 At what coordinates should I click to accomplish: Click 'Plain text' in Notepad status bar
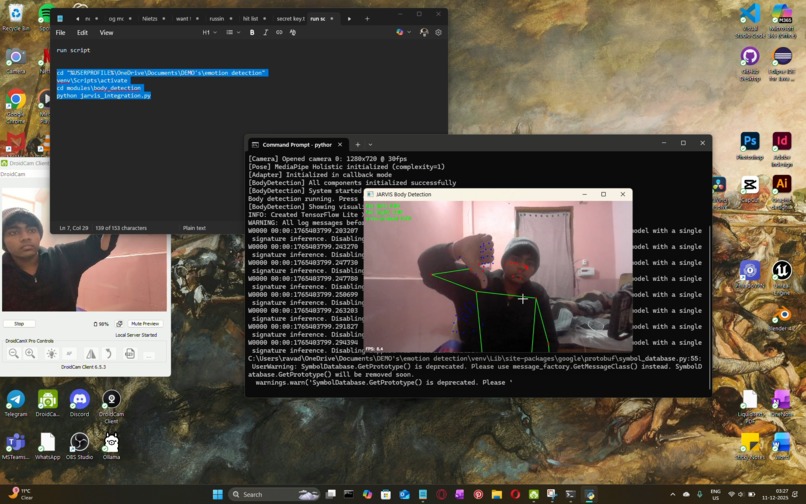[x=194, y=228]
